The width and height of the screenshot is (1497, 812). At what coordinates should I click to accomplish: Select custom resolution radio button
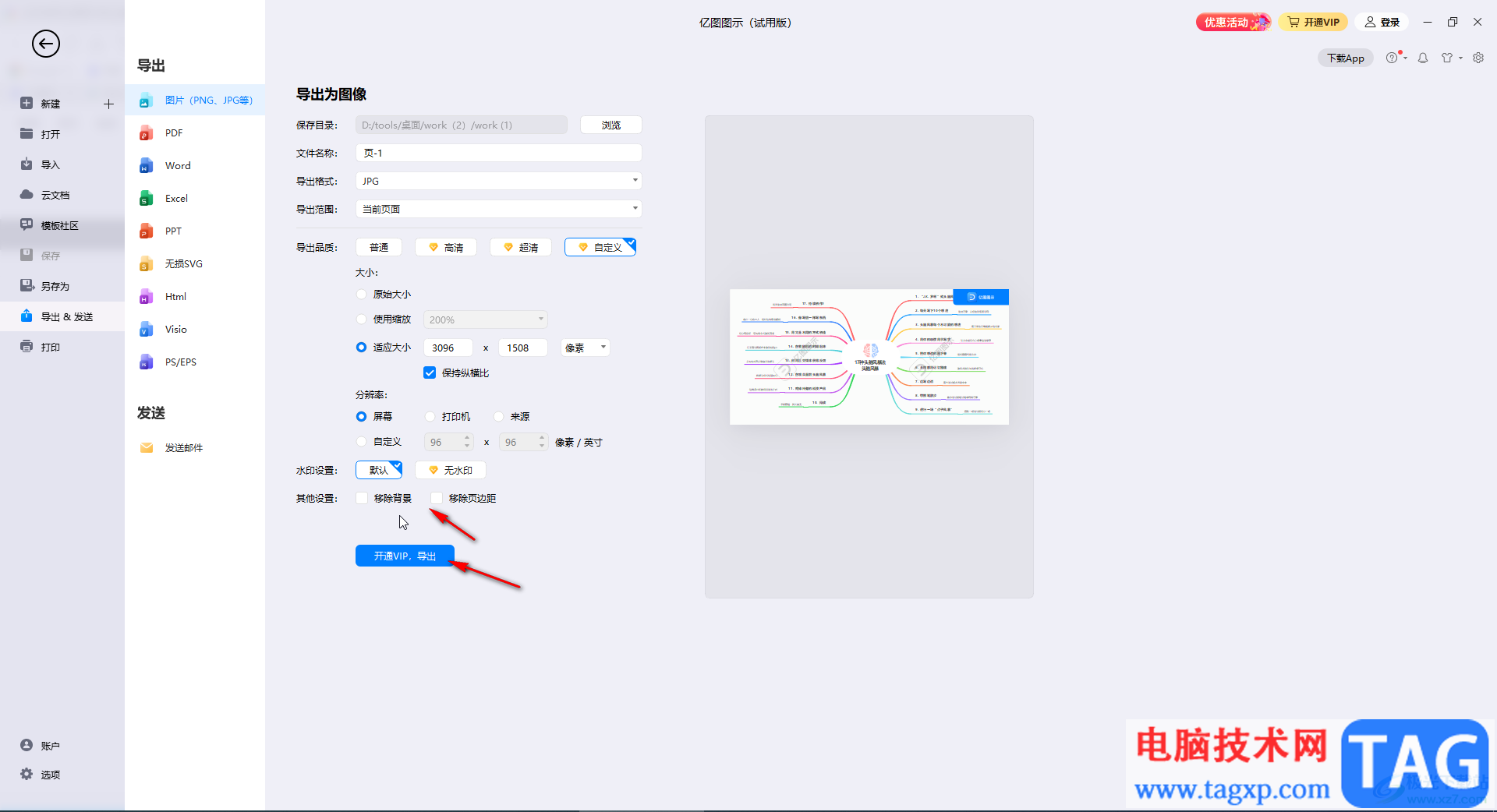click(x=361, y=442)
